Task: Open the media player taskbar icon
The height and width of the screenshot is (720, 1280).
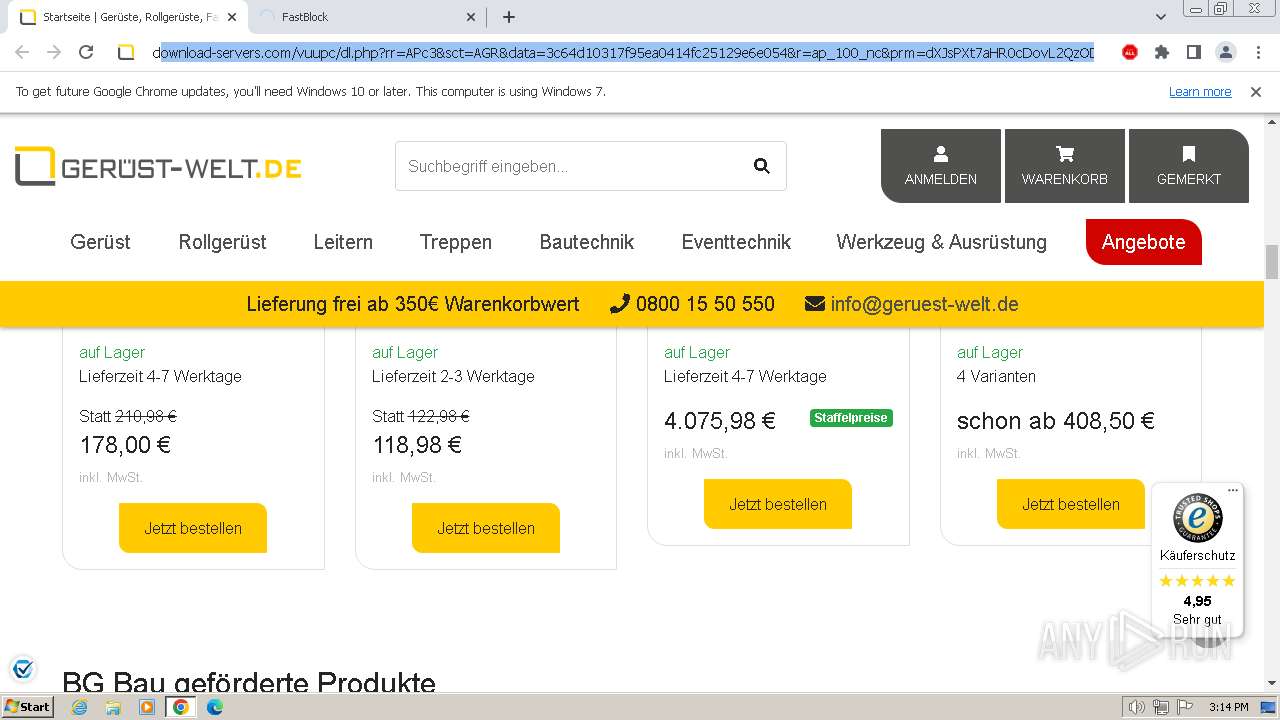Action: pyautogui.click(x=147, y=707)
